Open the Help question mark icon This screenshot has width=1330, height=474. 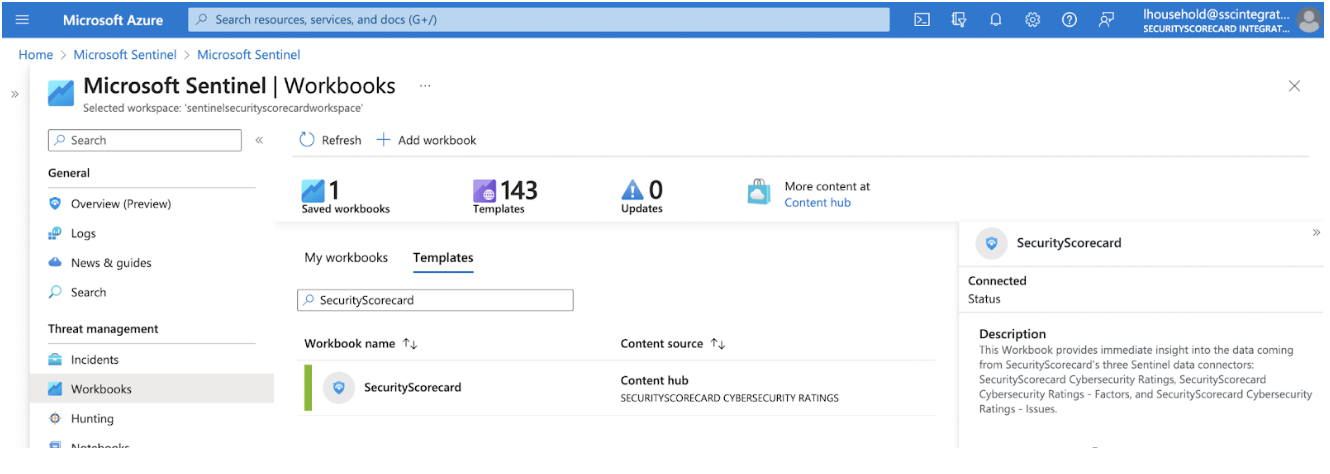click(1069, 20)
